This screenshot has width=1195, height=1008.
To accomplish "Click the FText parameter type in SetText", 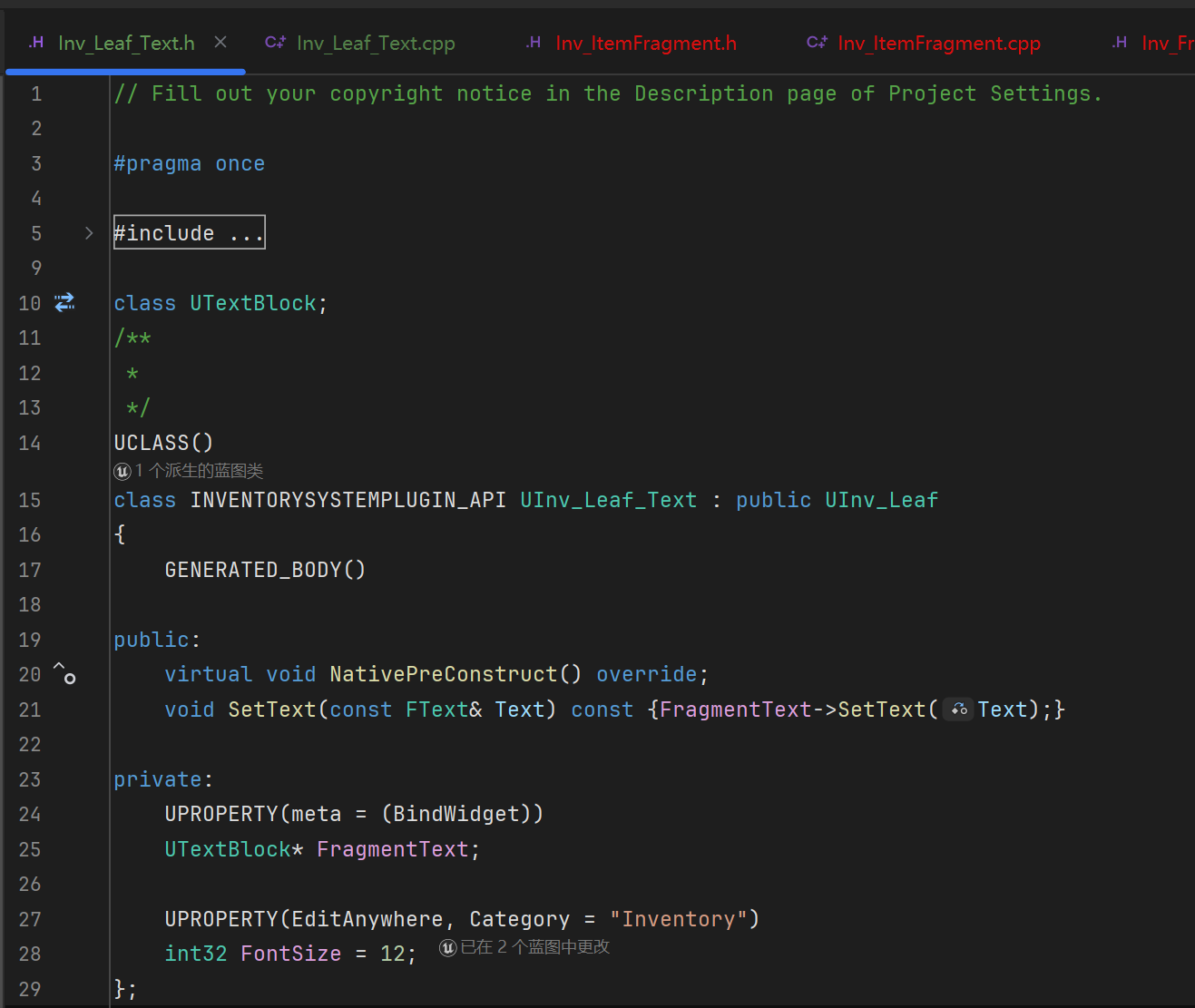I will coord(436,710).
